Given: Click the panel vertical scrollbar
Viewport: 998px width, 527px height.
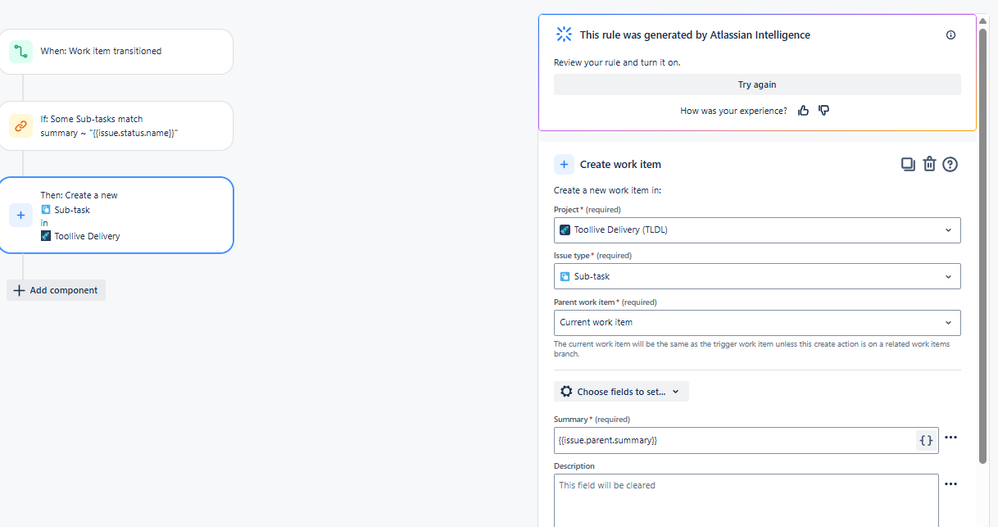Looking at the screenshot, I should [x=983, y=245].
